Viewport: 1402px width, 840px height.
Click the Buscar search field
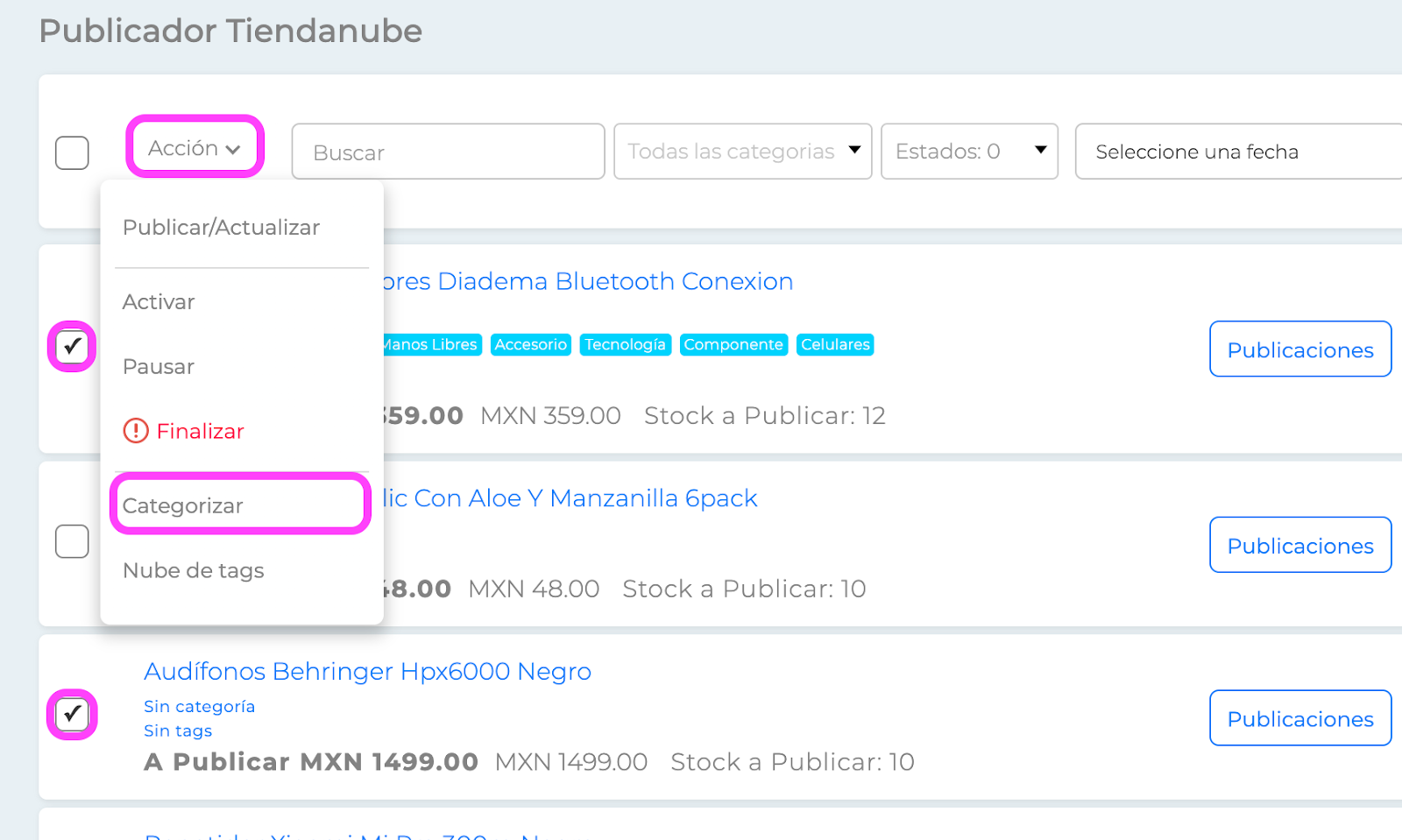(x=449, y=152)
